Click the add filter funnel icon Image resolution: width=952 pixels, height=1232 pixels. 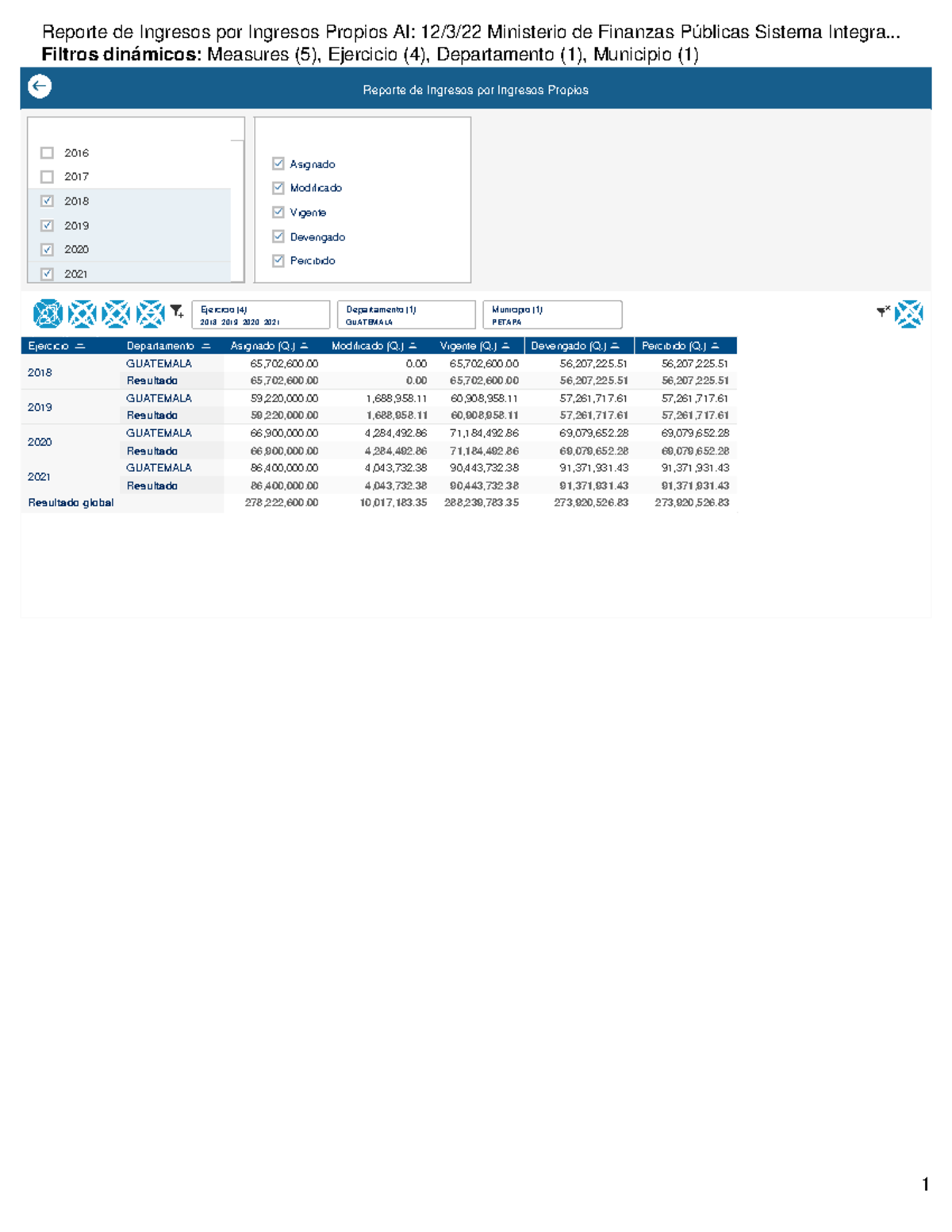[177, 313]
